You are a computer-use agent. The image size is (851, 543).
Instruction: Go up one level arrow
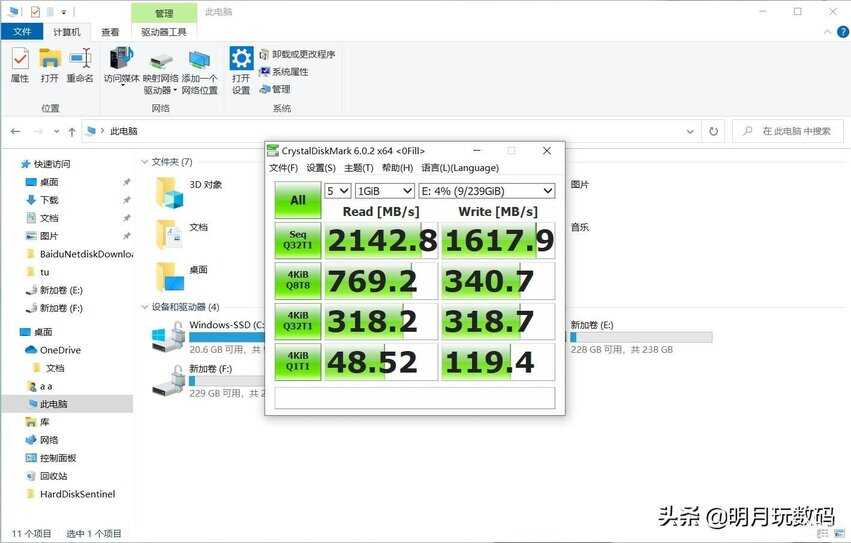point(72,131)
